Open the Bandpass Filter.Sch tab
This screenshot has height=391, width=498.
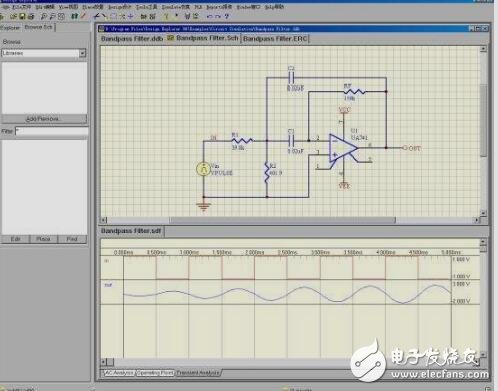point(203,38)
